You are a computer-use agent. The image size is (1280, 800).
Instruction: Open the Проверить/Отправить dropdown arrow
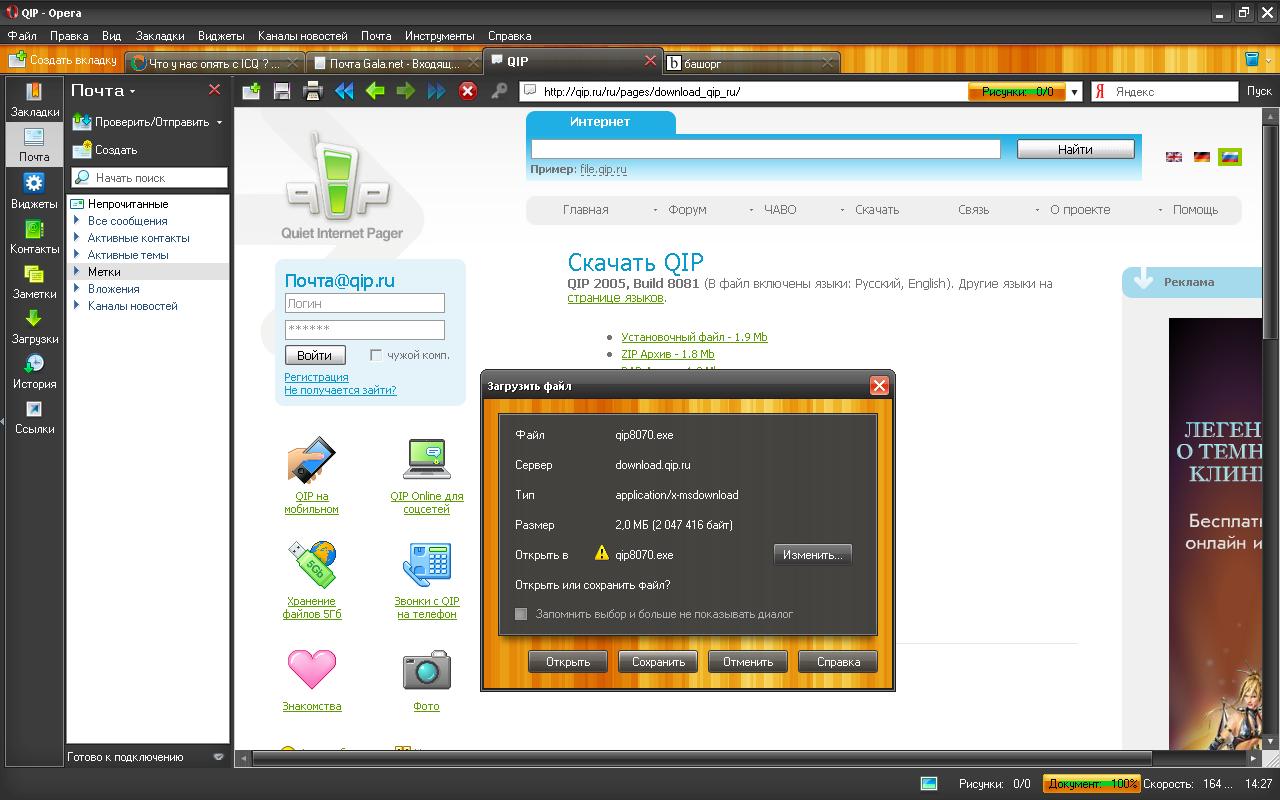(219, 123)
